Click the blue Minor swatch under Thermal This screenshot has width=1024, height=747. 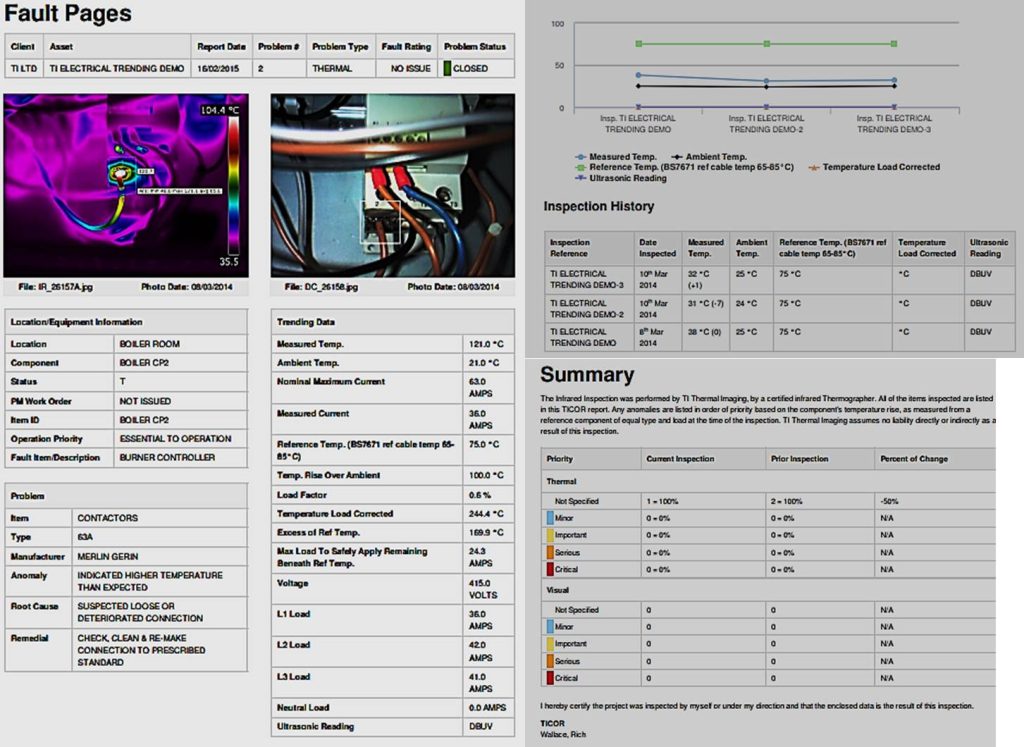[550, 518]
